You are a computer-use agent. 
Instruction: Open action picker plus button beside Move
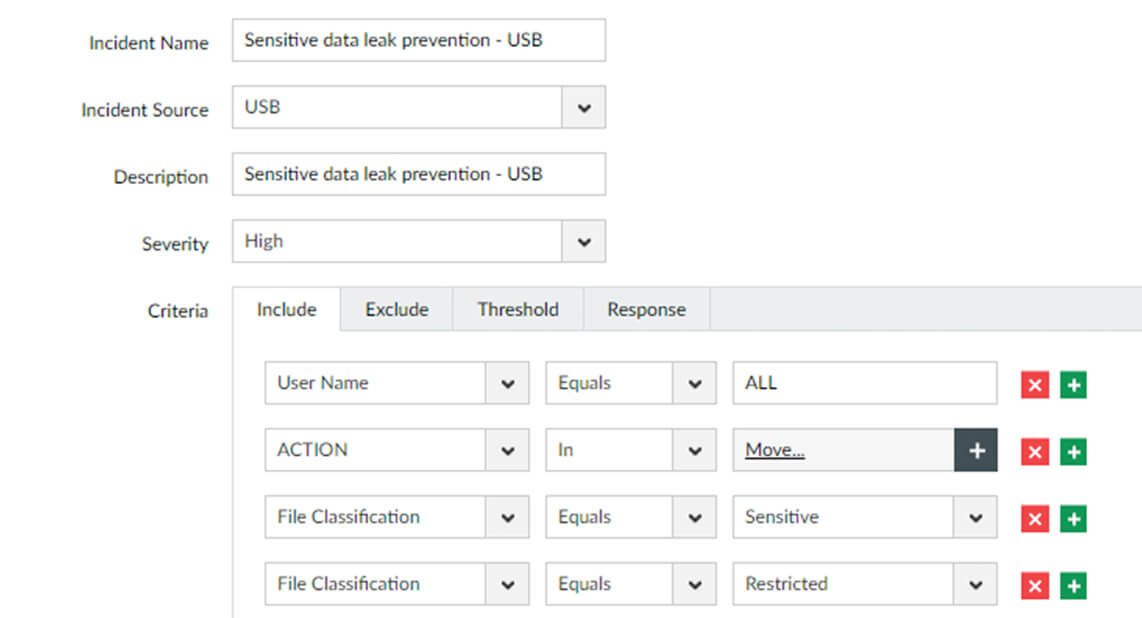click(976, 451)
